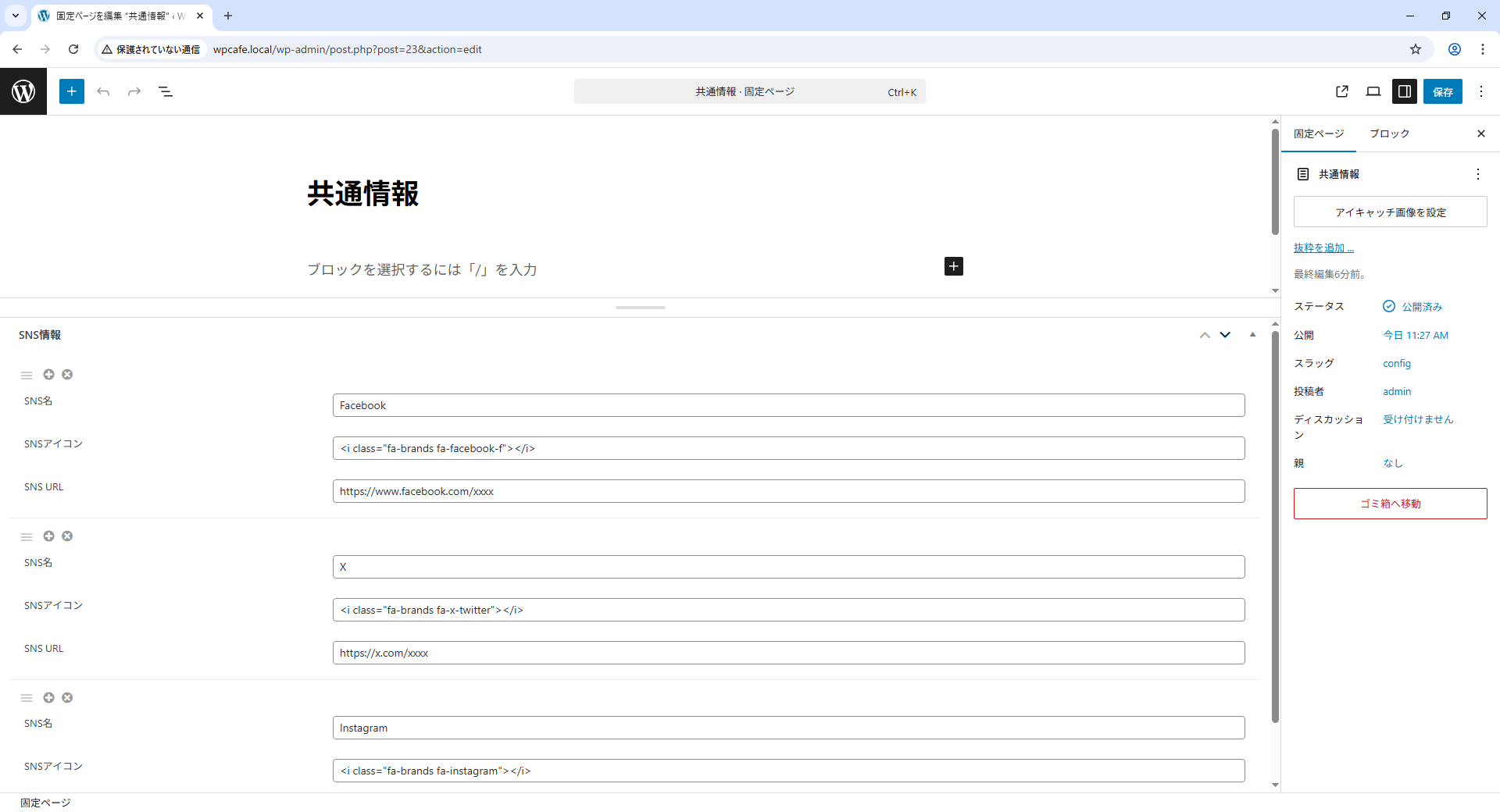1500x812 pixels.
Task: Open the 共通情報 page actions menu
Action: (x=1477, y=174)
